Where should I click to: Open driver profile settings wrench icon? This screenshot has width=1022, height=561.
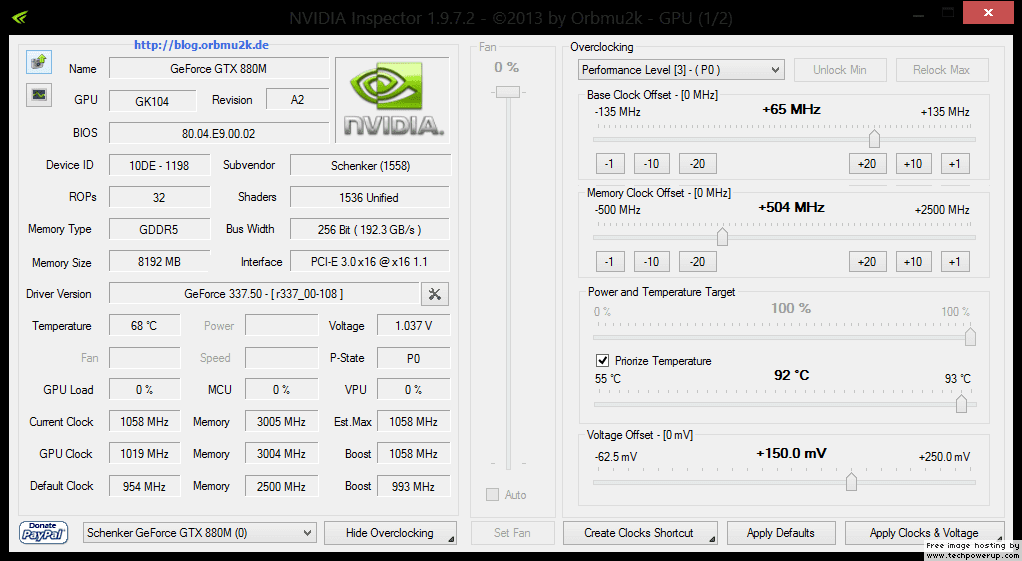pos(435,294)
